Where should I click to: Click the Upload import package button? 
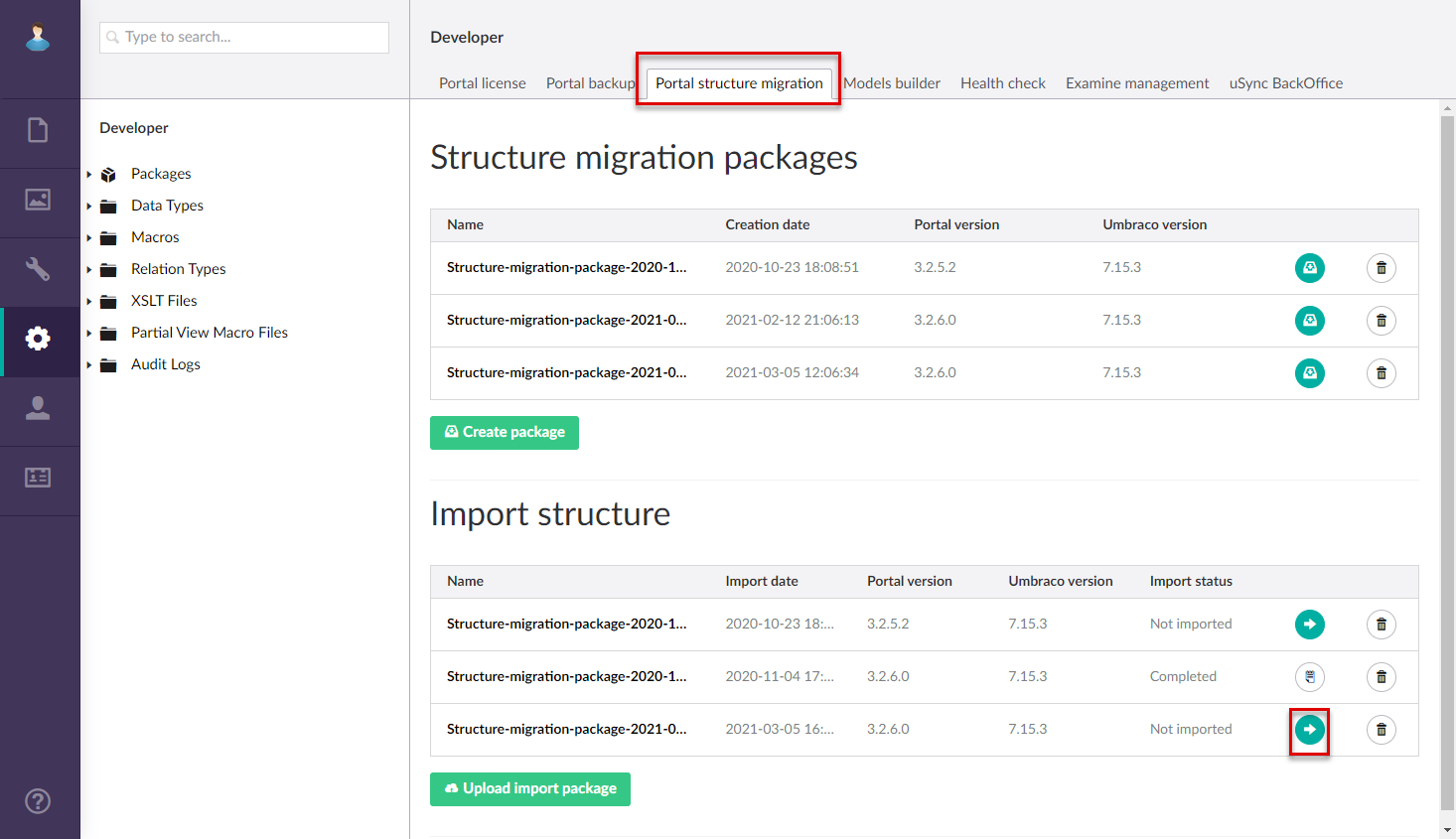529,788
